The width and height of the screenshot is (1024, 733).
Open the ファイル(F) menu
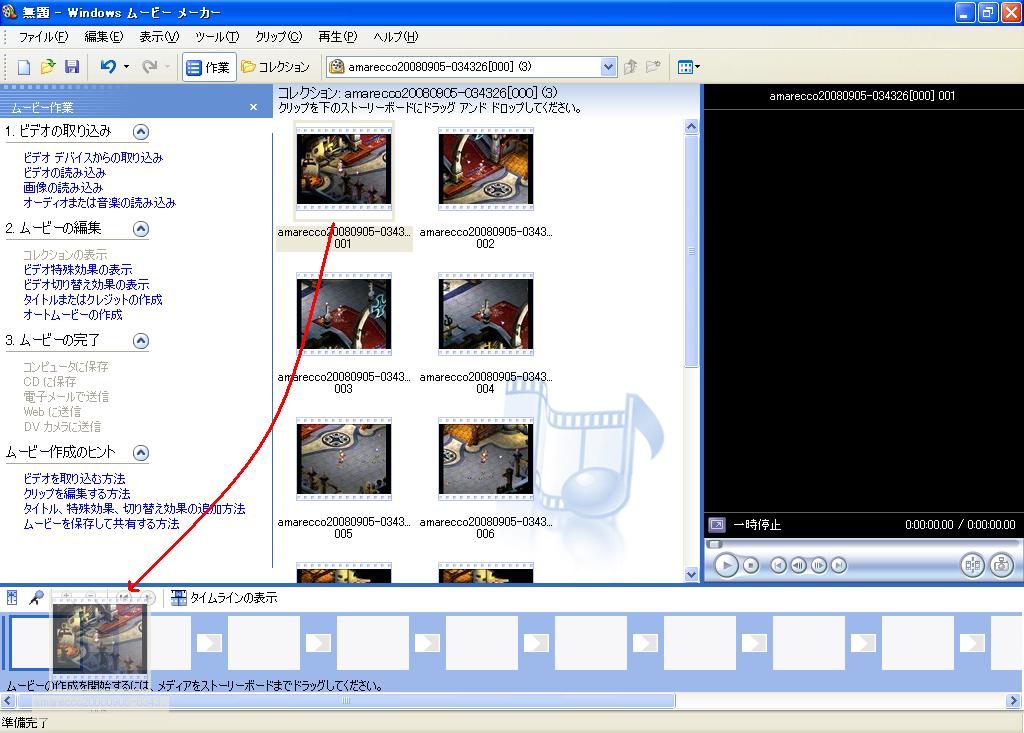coord(43,37)
